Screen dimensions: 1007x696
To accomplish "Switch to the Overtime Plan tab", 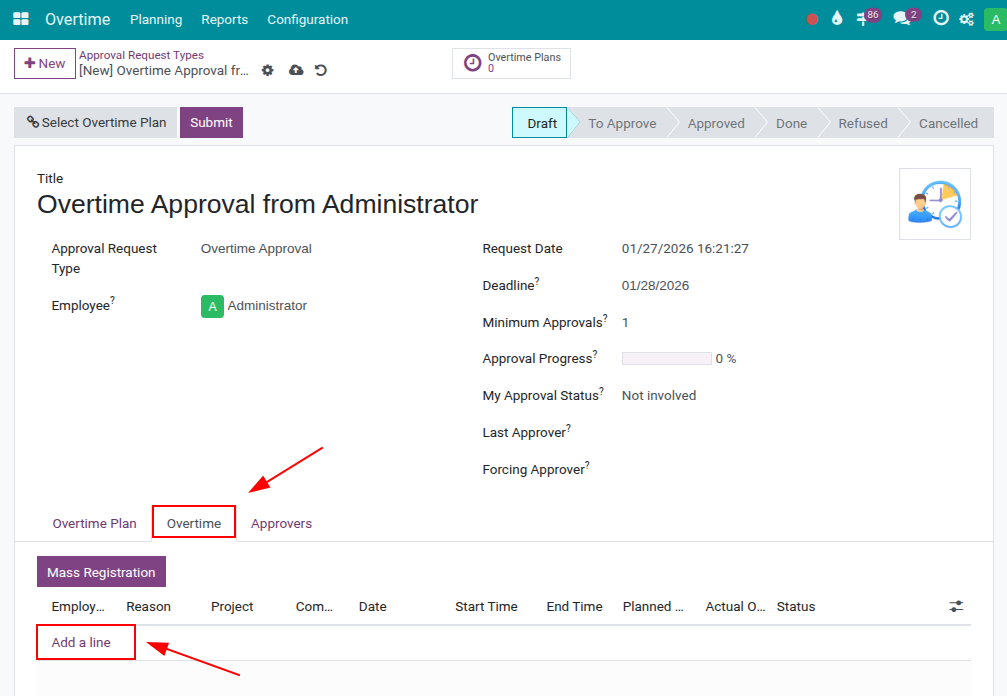I will [94, 522].
